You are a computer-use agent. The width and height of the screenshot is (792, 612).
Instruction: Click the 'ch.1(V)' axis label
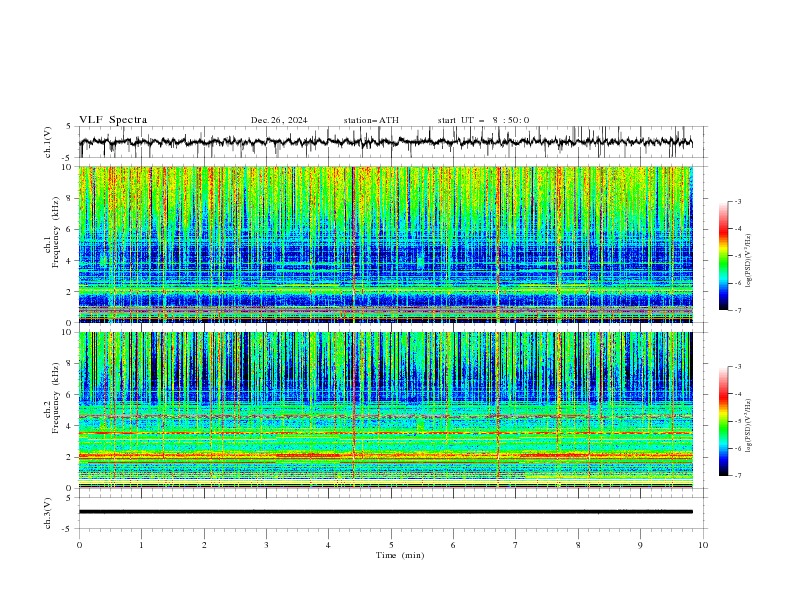(x=48, y=142)
